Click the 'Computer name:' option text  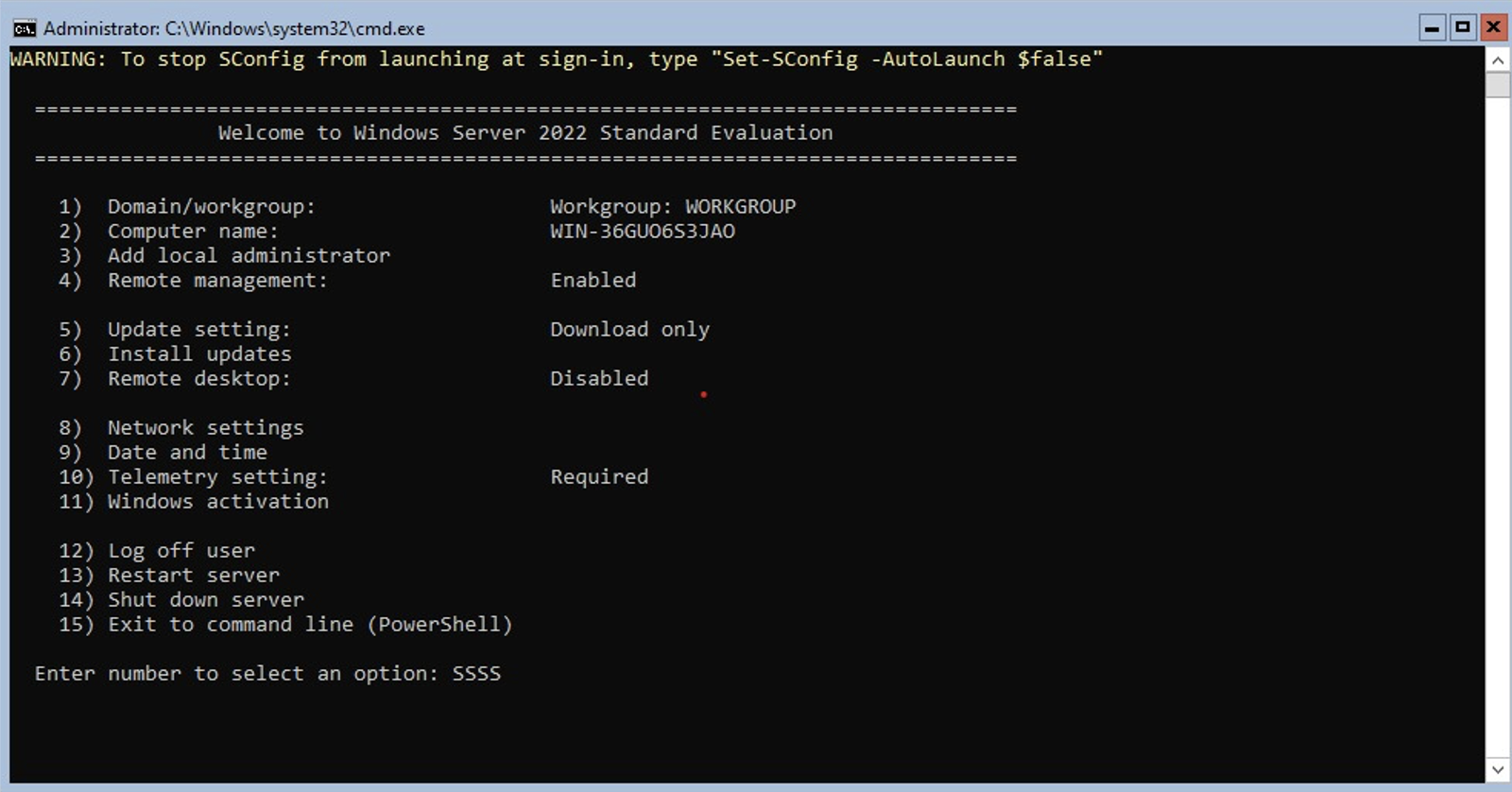click(x=193, y=232)
